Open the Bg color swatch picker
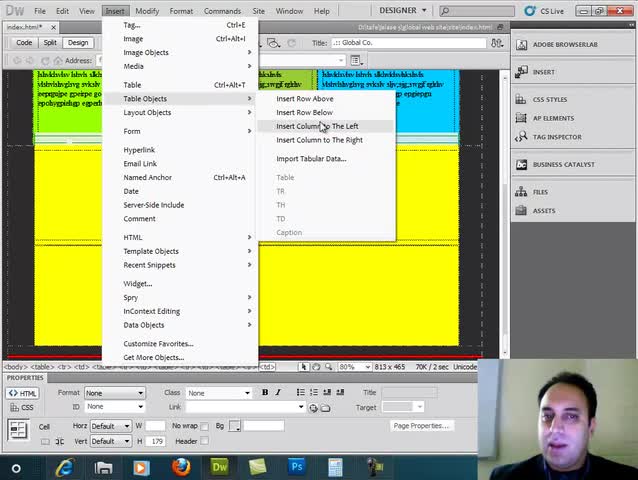The width and height of the screenshot is (638, 480). (234, 426)
